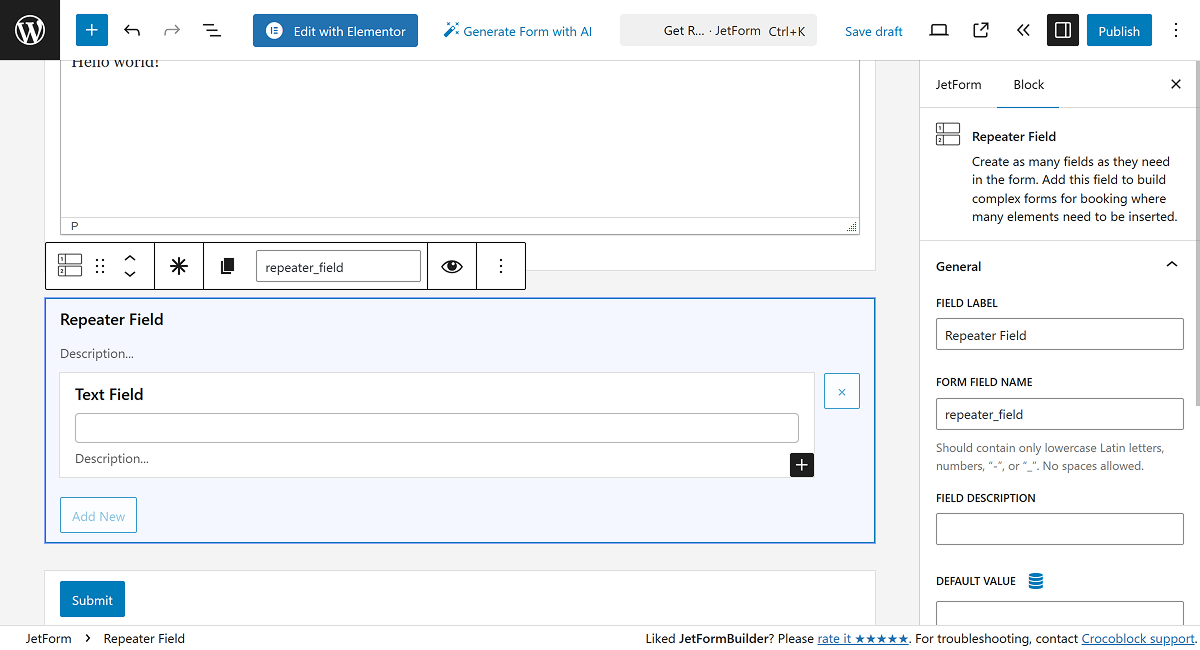Select Repeater Field in the breadcrumb

click(x=144, y=638)
